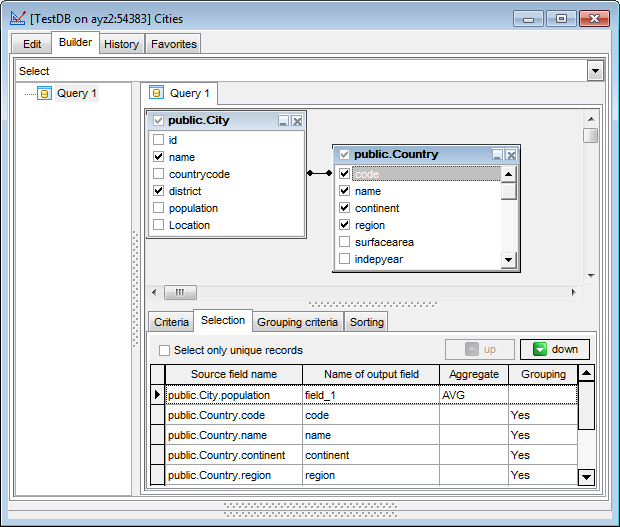Click the Country field list scroll-down arrow
The image size is (620, 527).
coord(508,260)
